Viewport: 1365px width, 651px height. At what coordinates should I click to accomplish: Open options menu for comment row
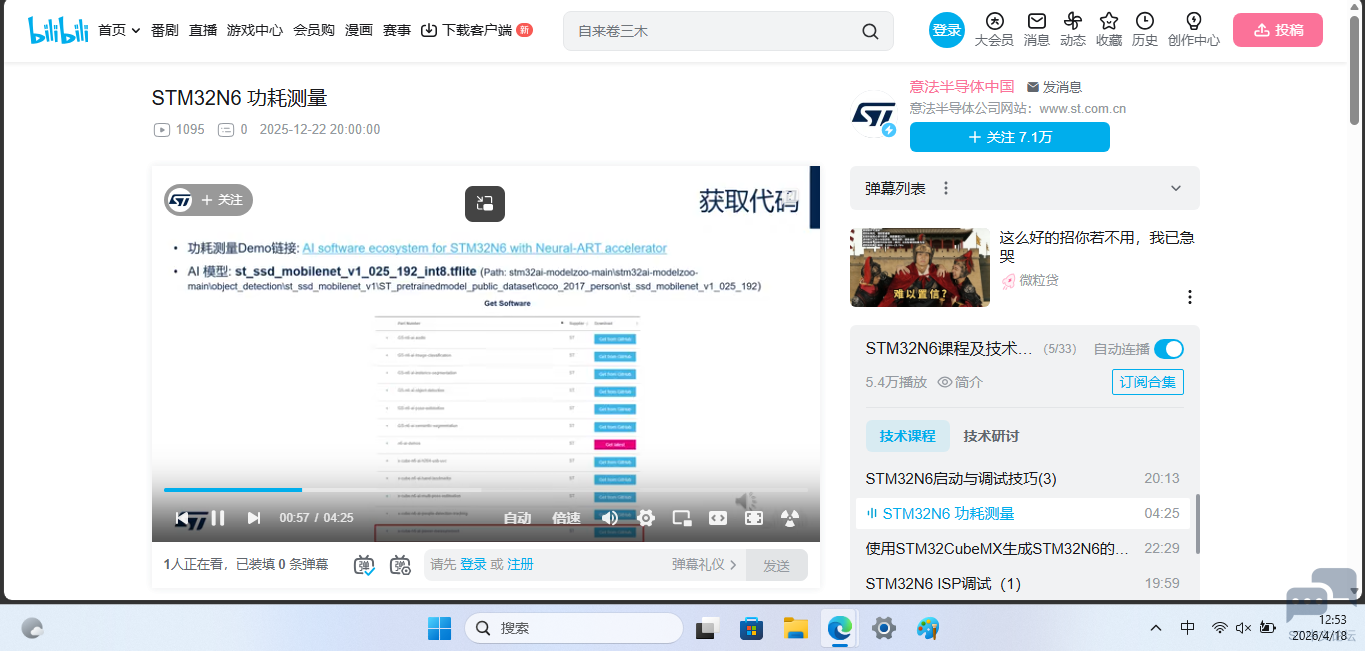pos(1189,296)
